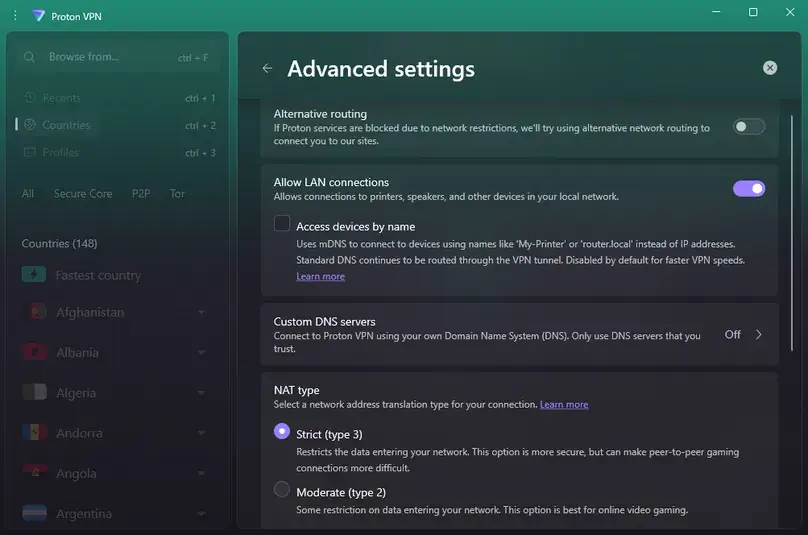808x535 pixels.
Task: Click the Browse from search field
Action: [x=119, y=57]
